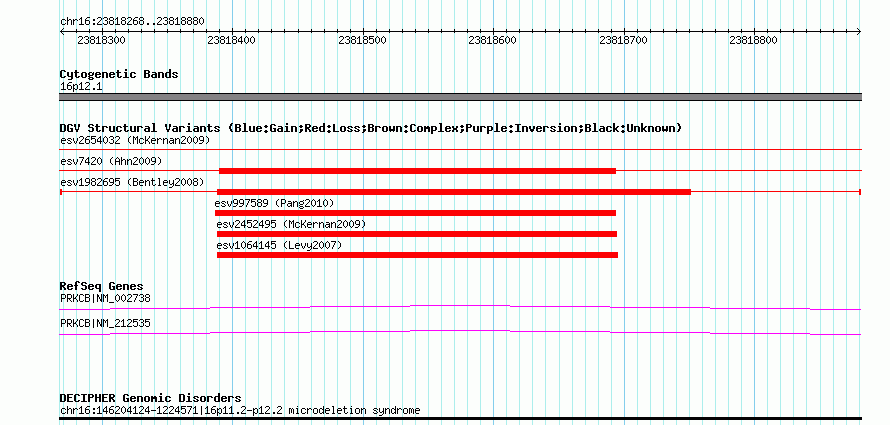Open the 16p11.2-p12.2 microdeletion syndrome entry
The height and width of the screenshot is (425, 890).
240,410
